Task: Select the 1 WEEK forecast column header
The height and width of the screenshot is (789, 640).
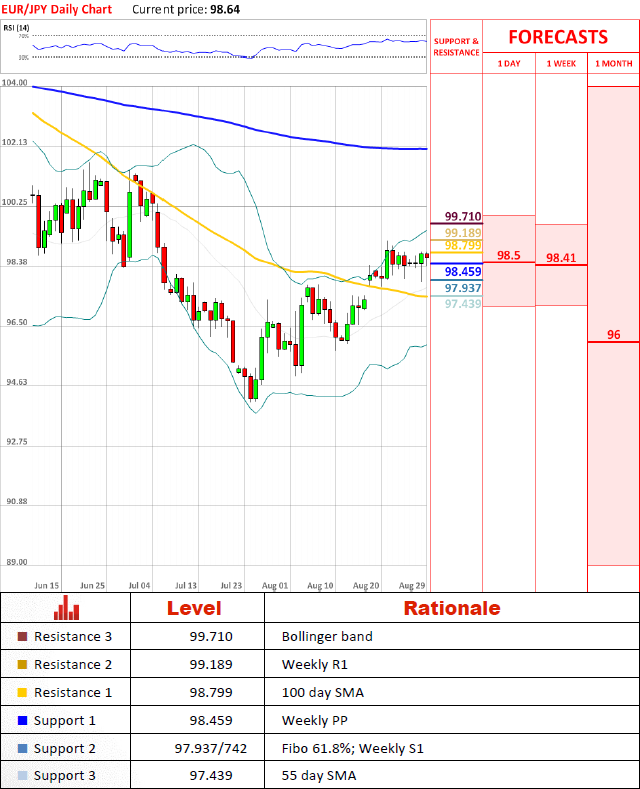Action: point(561,63)
